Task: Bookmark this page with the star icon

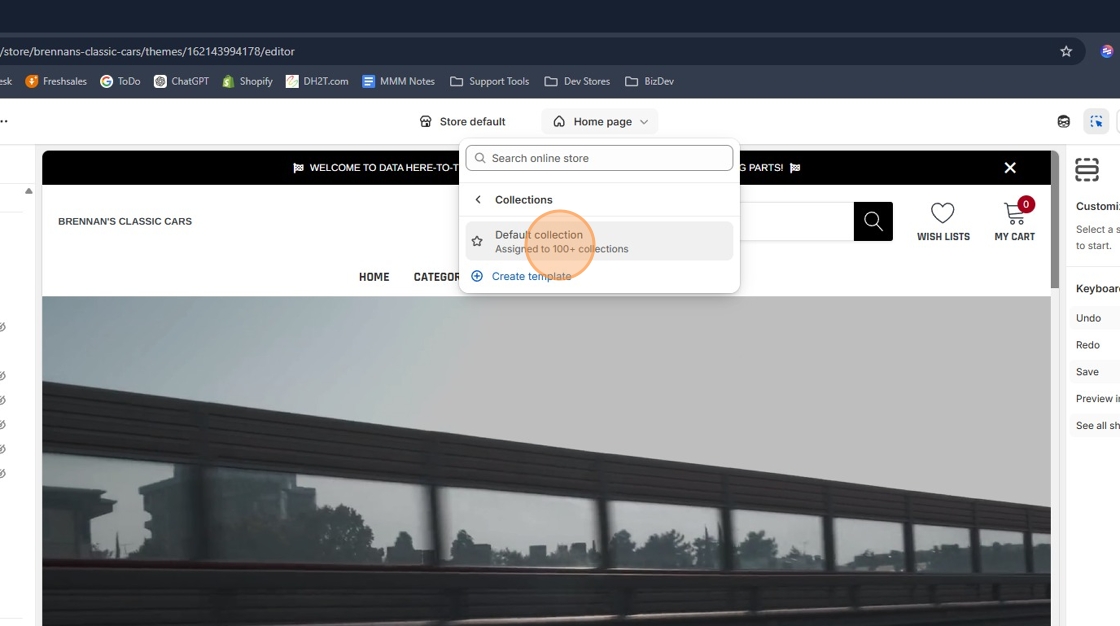Action: (1066, 51)
